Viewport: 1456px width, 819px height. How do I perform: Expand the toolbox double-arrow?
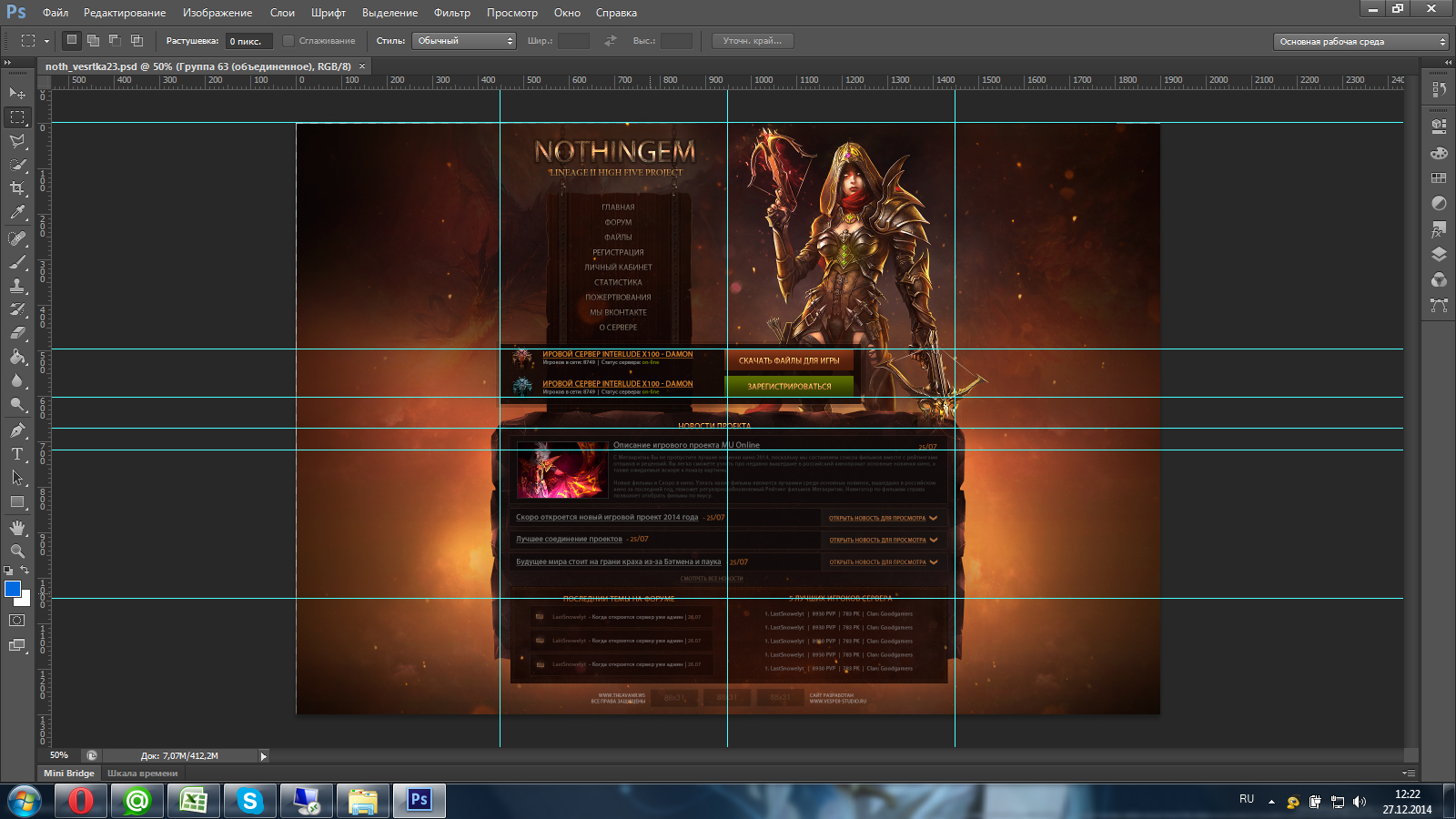tap(7, 63)
